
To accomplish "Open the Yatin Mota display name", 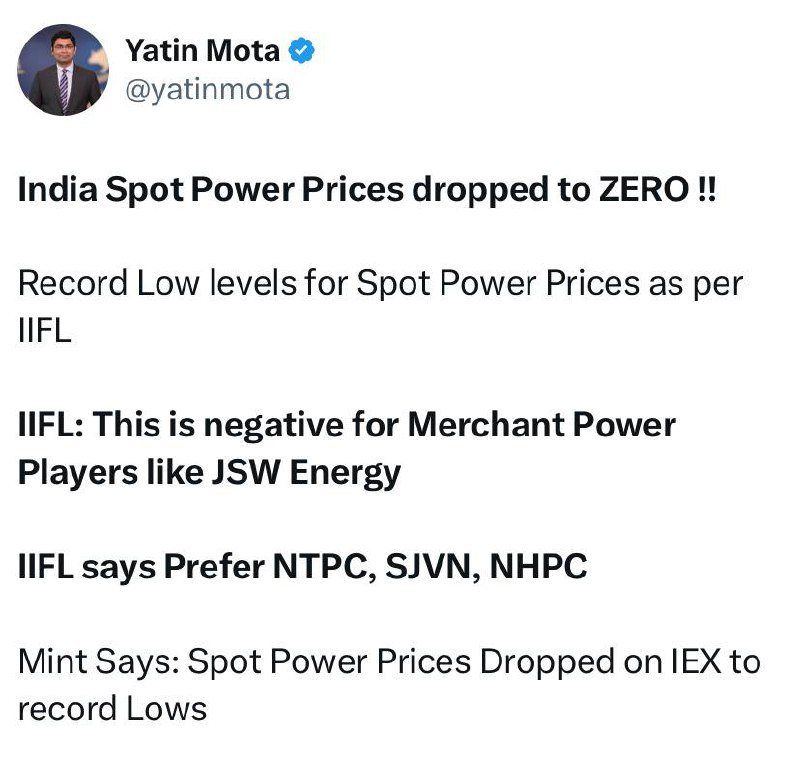I will (x=203, y=50).
